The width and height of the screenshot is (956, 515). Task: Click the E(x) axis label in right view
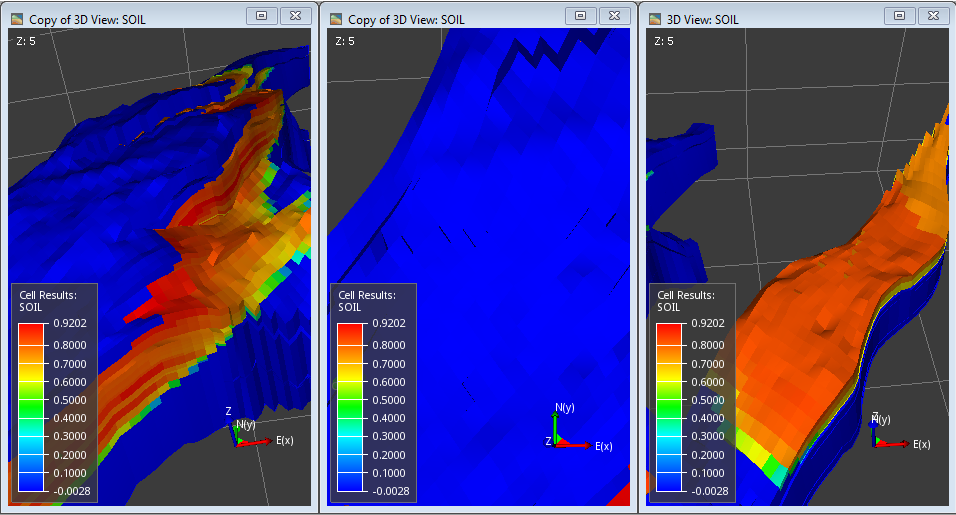click(922, 444)
